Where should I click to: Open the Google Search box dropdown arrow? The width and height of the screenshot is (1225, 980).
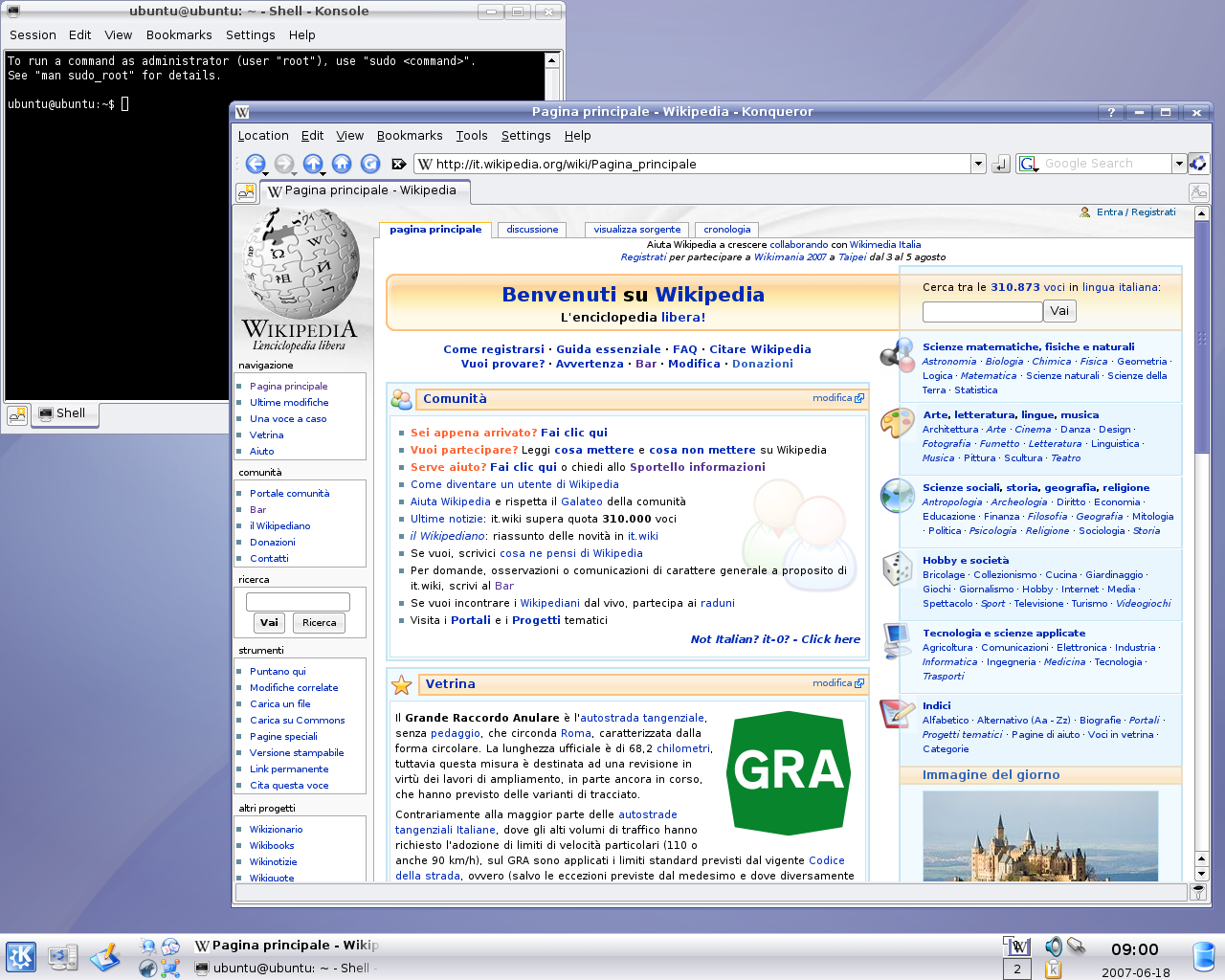[x=1179, y=164]
